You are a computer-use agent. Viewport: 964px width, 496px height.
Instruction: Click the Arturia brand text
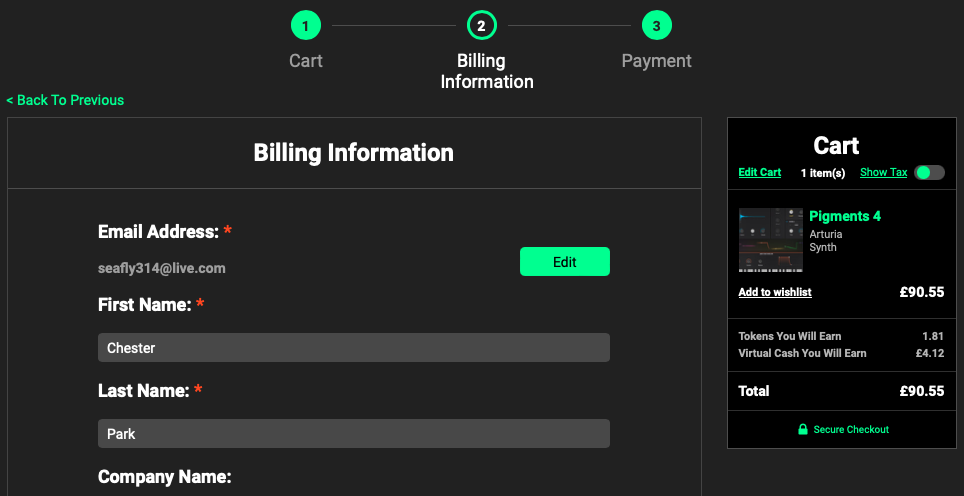[x=826, y=234]
